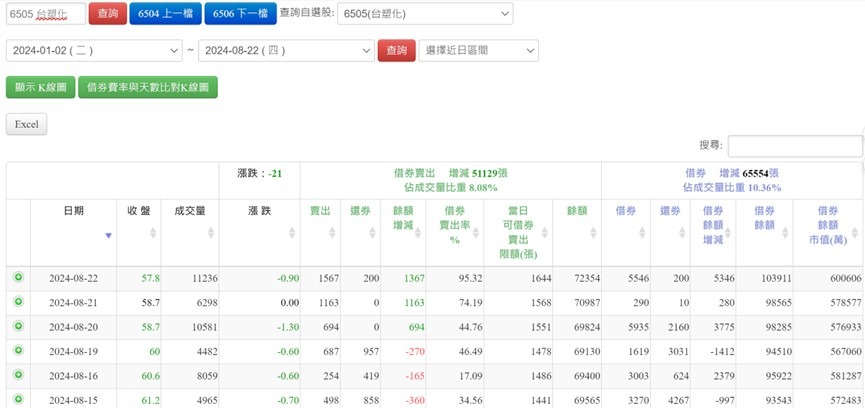Click the 漲跌 column sort arrows
Screen dimensions: 865x408
[x=292, y=232]
